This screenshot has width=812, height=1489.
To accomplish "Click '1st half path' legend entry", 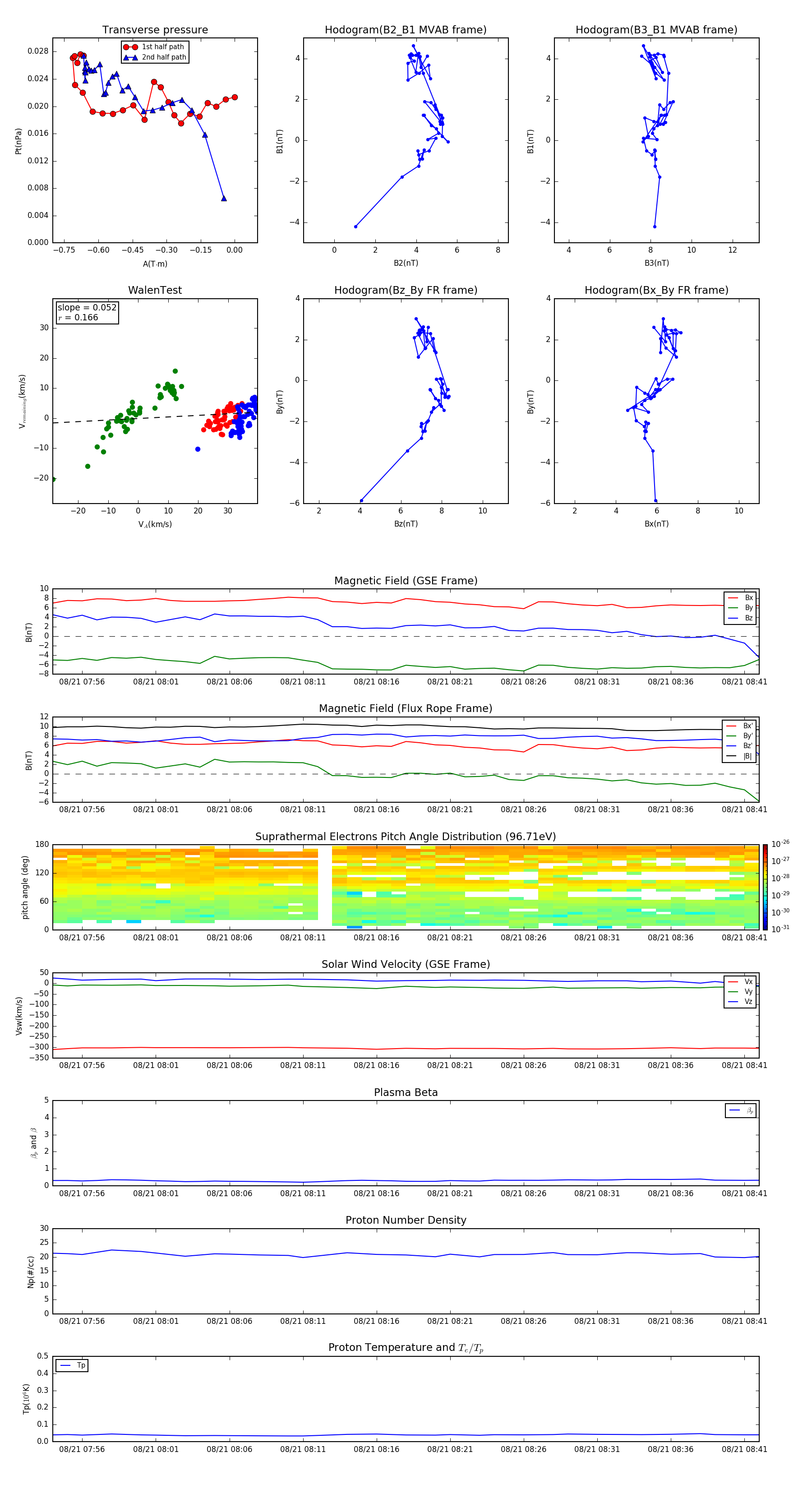I will 154,47.
